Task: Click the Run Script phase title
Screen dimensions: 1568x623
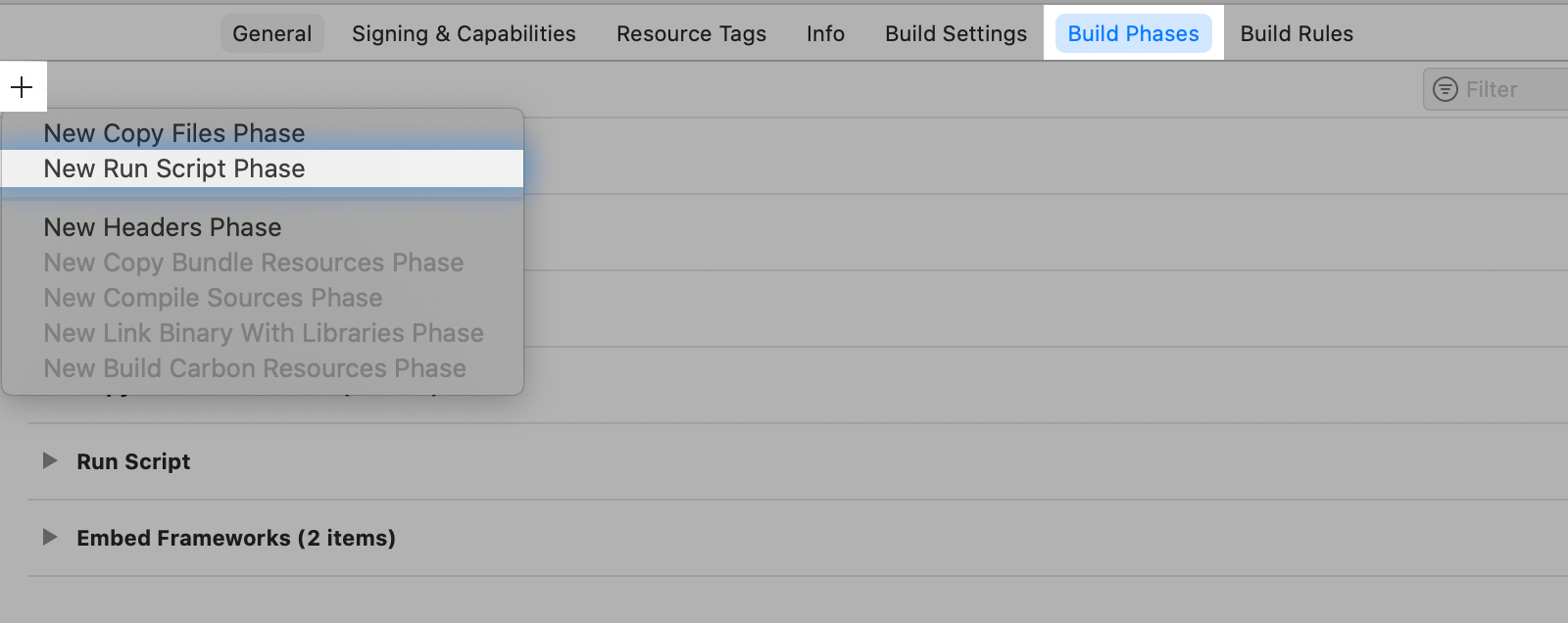Action: coord(133,461)
